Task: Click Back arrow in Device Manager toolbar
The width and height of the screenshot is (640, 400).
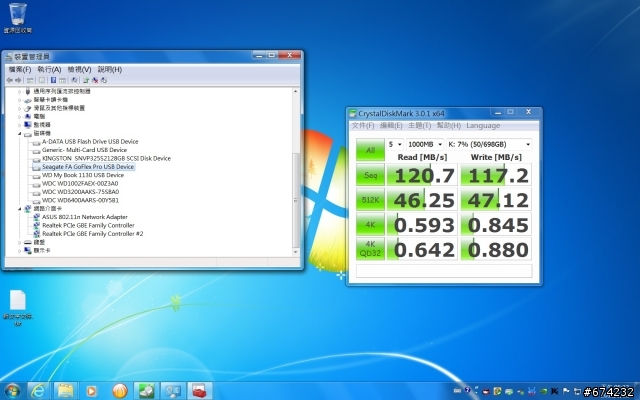Action: point(9,80)
